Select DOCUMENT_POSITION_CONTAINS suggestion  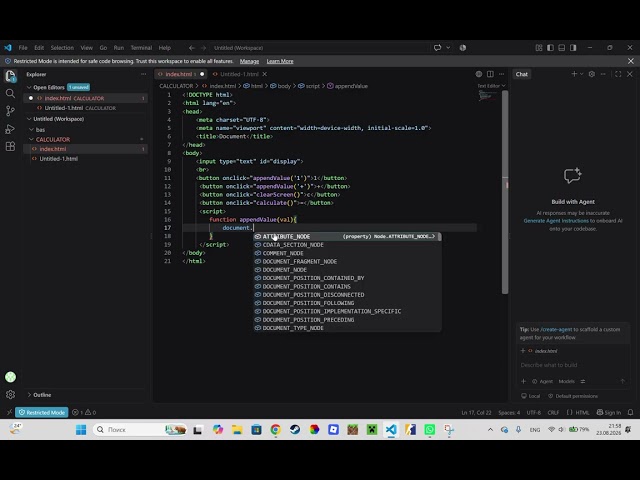[347, 286]
